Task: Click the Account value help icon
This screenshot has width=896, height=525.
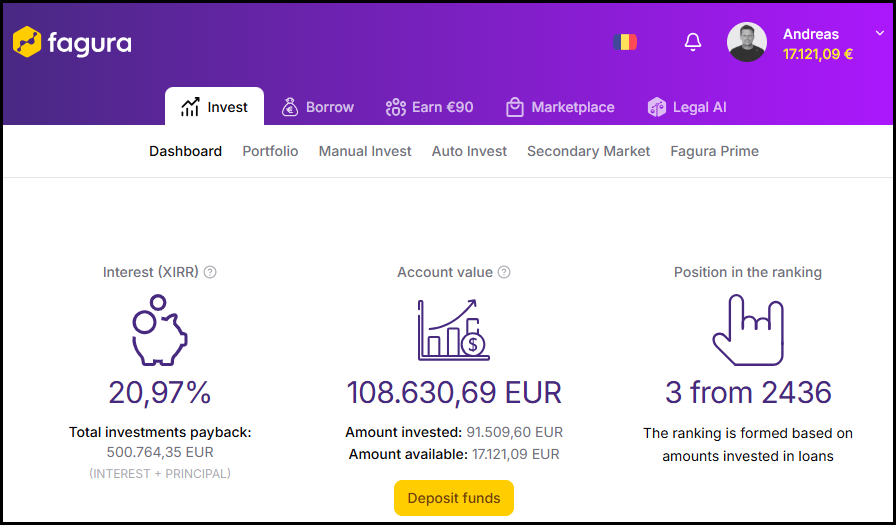Action: (x=504, y=272)
